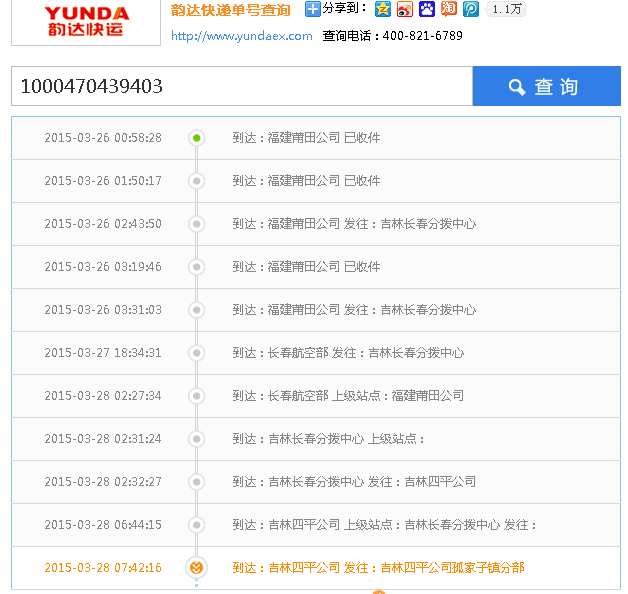Click the 1.1万 share count bubble

(507, 9)
